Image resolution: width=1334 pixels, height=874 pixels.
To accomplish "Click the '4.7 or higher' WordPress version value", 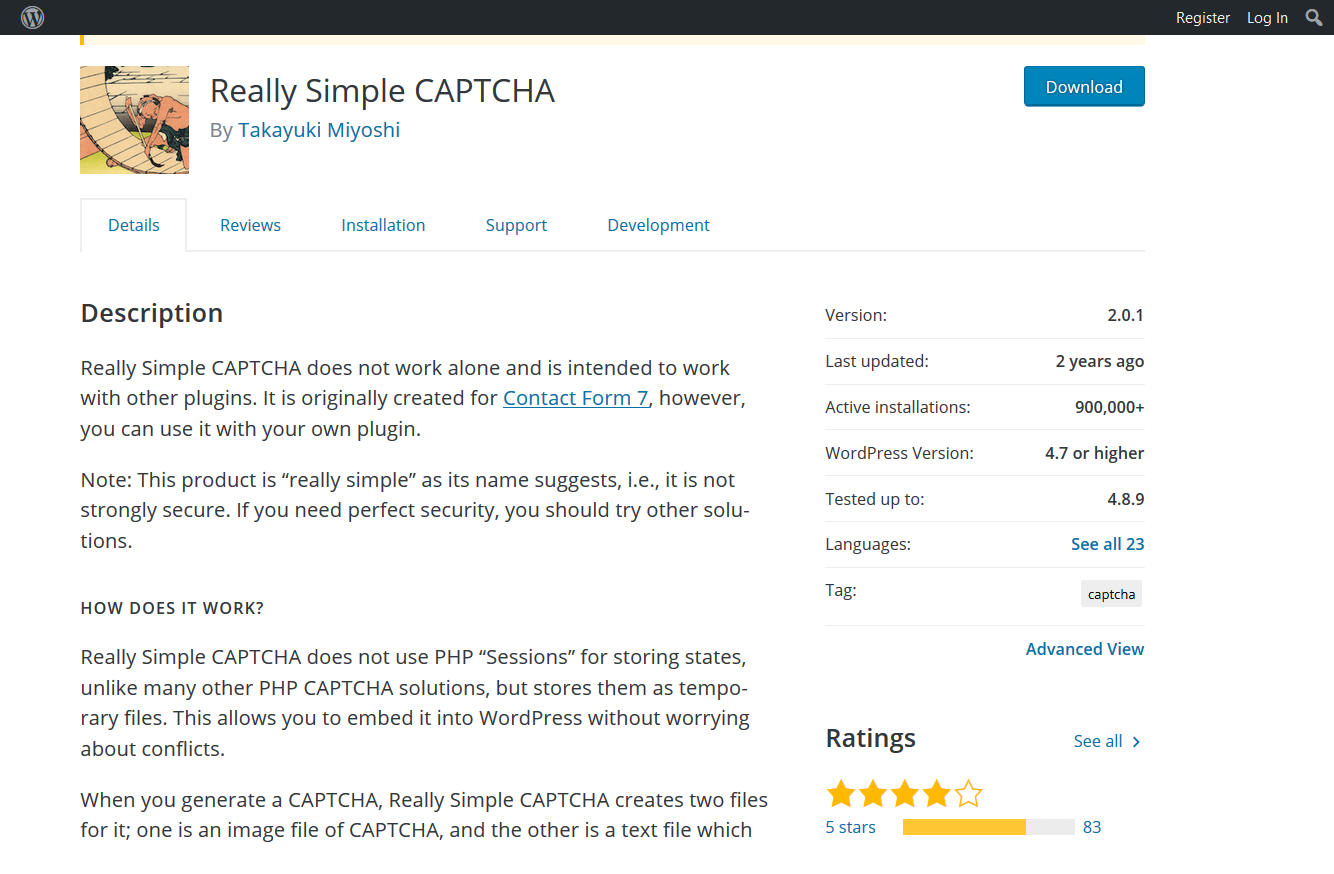I will pos(1095,453).
